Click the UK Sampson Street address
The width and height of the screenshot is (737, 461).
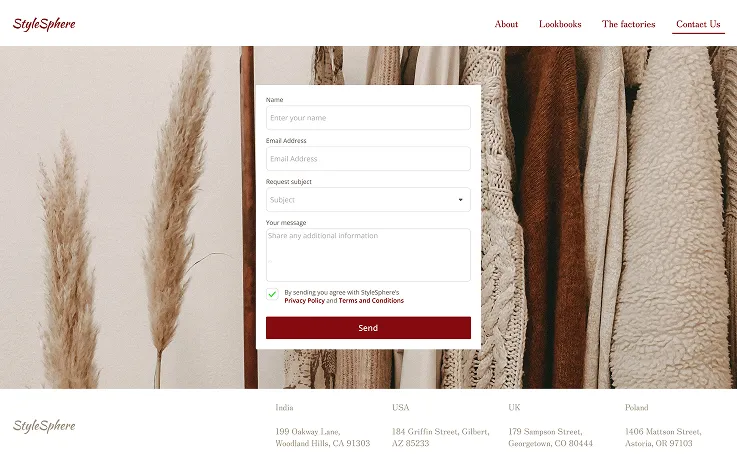(550, 437)
